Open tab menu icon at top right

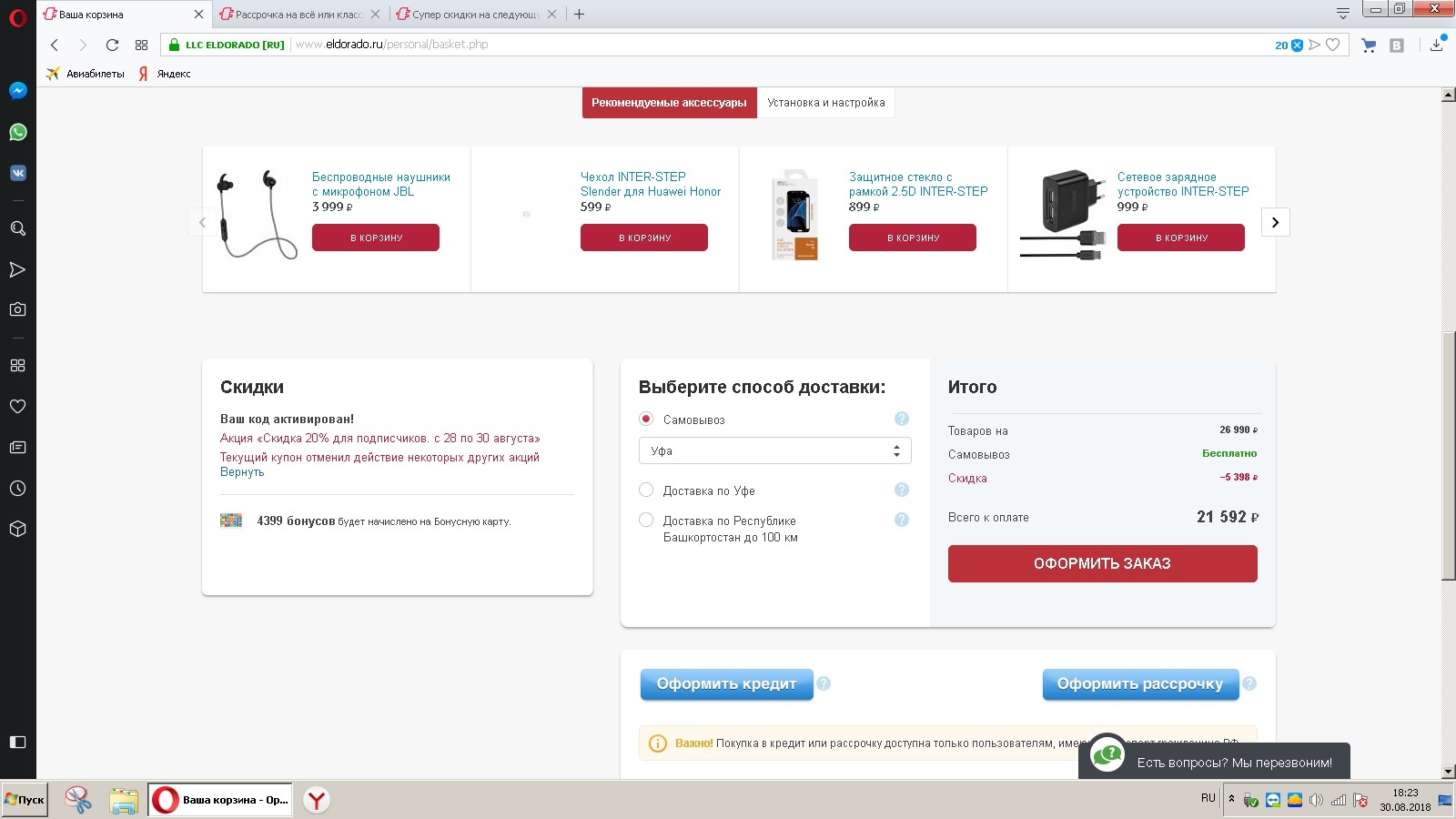[1342, 14]
